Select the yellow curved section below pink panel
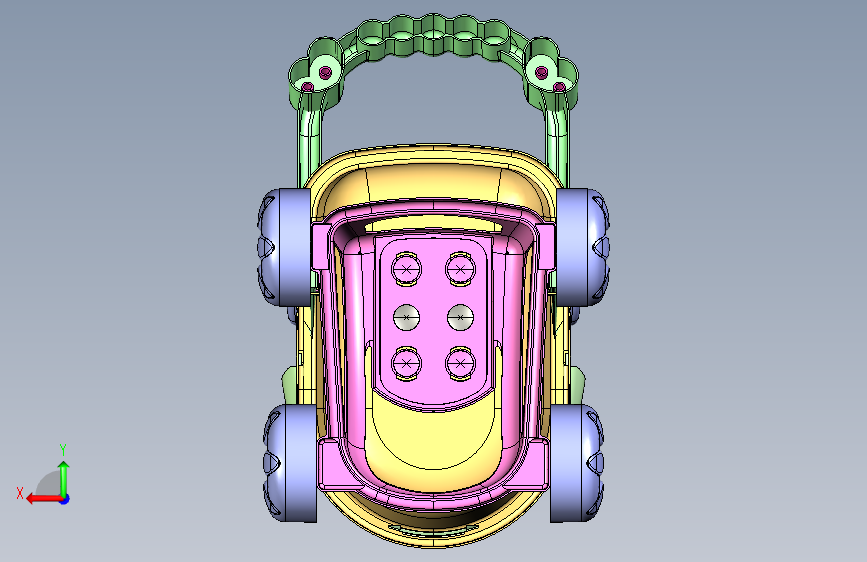 coord(433,443)
